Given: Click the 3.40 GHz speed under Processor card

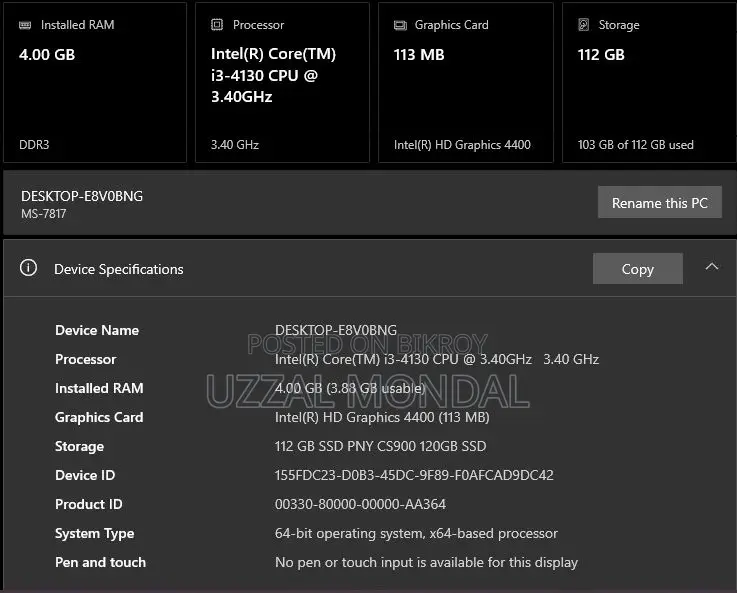Looking at the screenshot, I should click(235, 145).
